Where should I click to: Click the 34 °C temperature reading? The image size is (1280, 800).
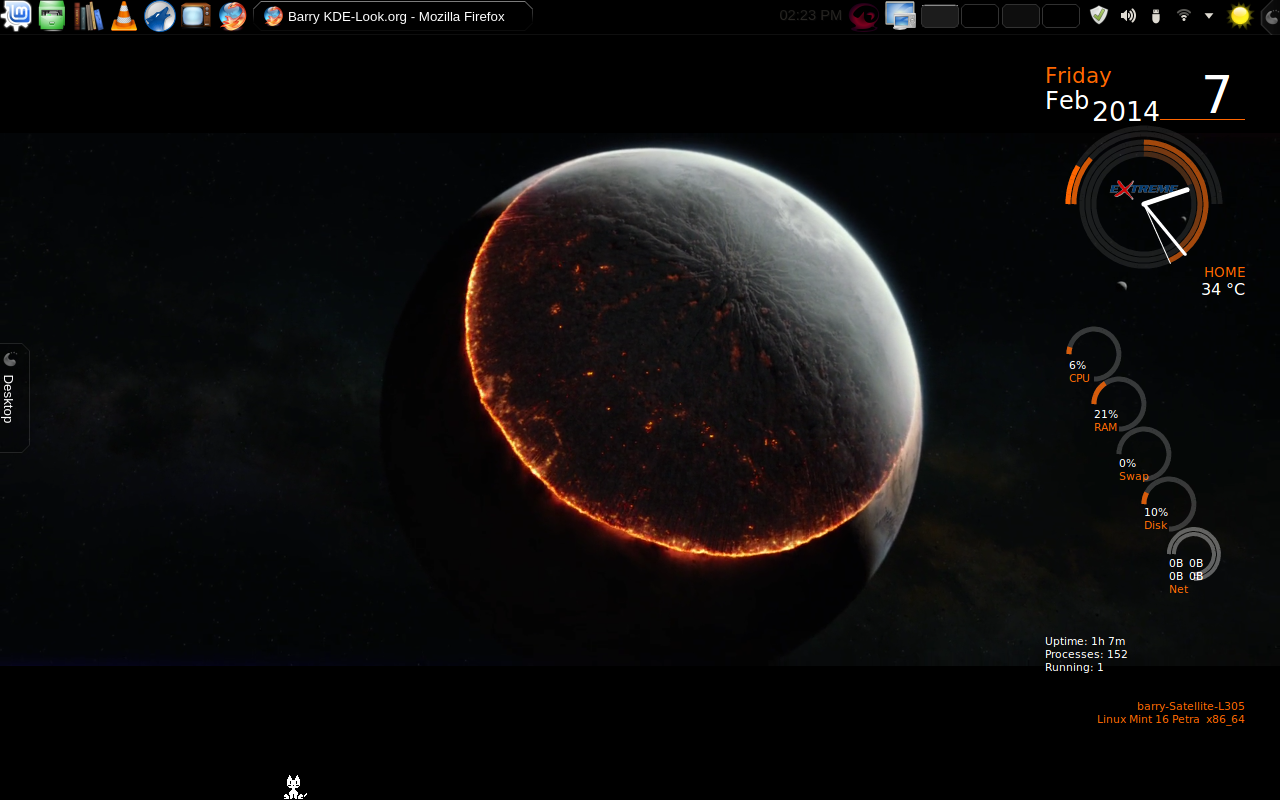1223,289
